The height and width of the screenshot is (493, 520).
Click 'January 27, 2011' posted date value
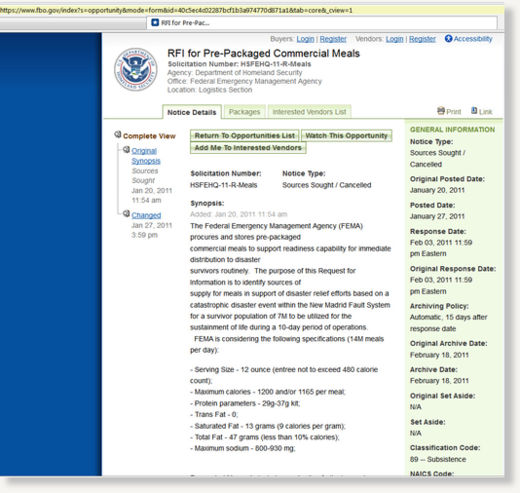pyautogui.click(x=437, y=216)
